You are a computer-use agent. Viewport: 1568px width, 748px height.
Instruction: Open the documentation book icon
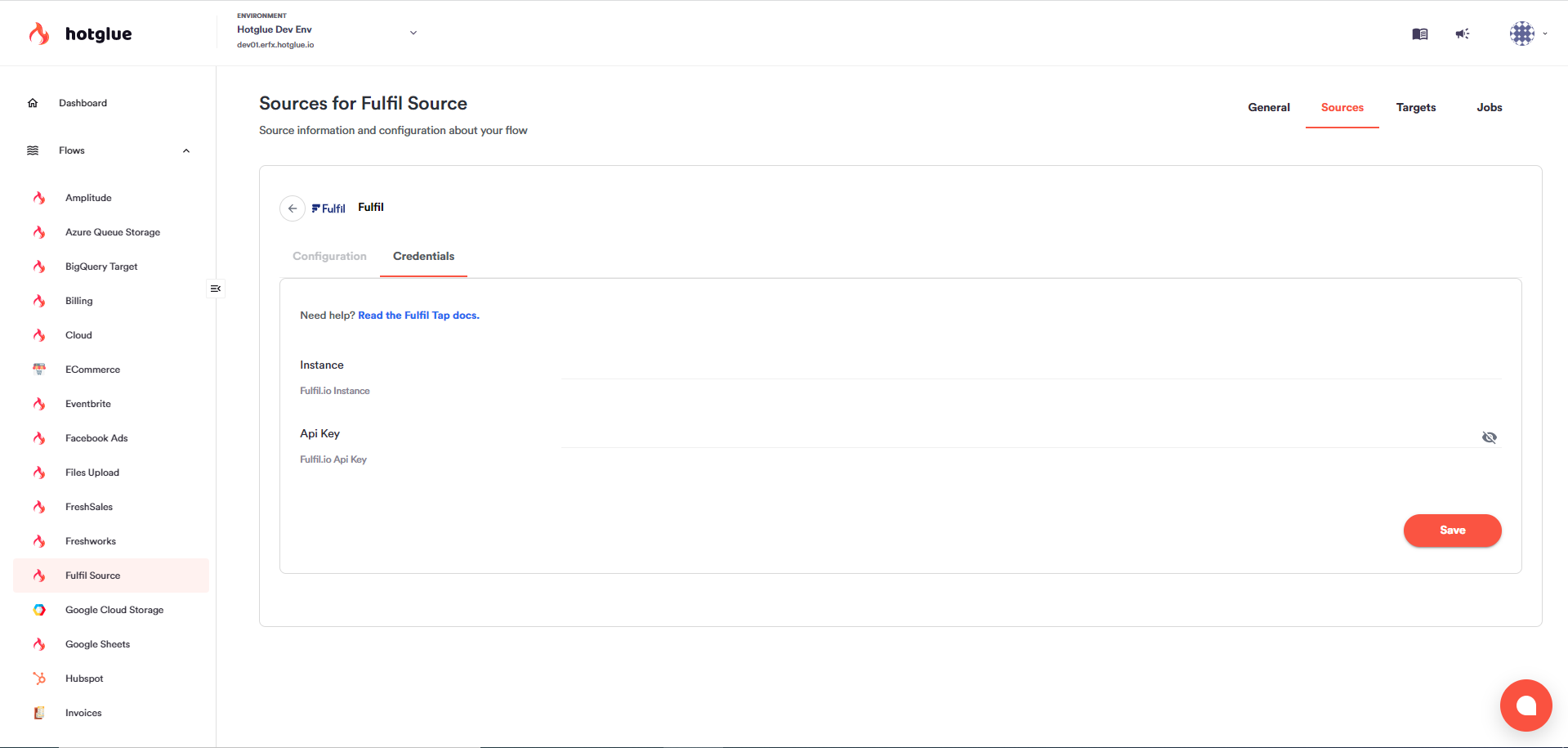[x=1420, y=34]
